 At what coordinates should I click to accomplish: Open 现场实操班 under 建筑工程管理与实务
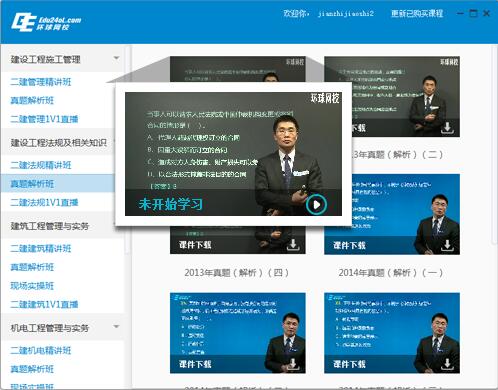point(32,286)
